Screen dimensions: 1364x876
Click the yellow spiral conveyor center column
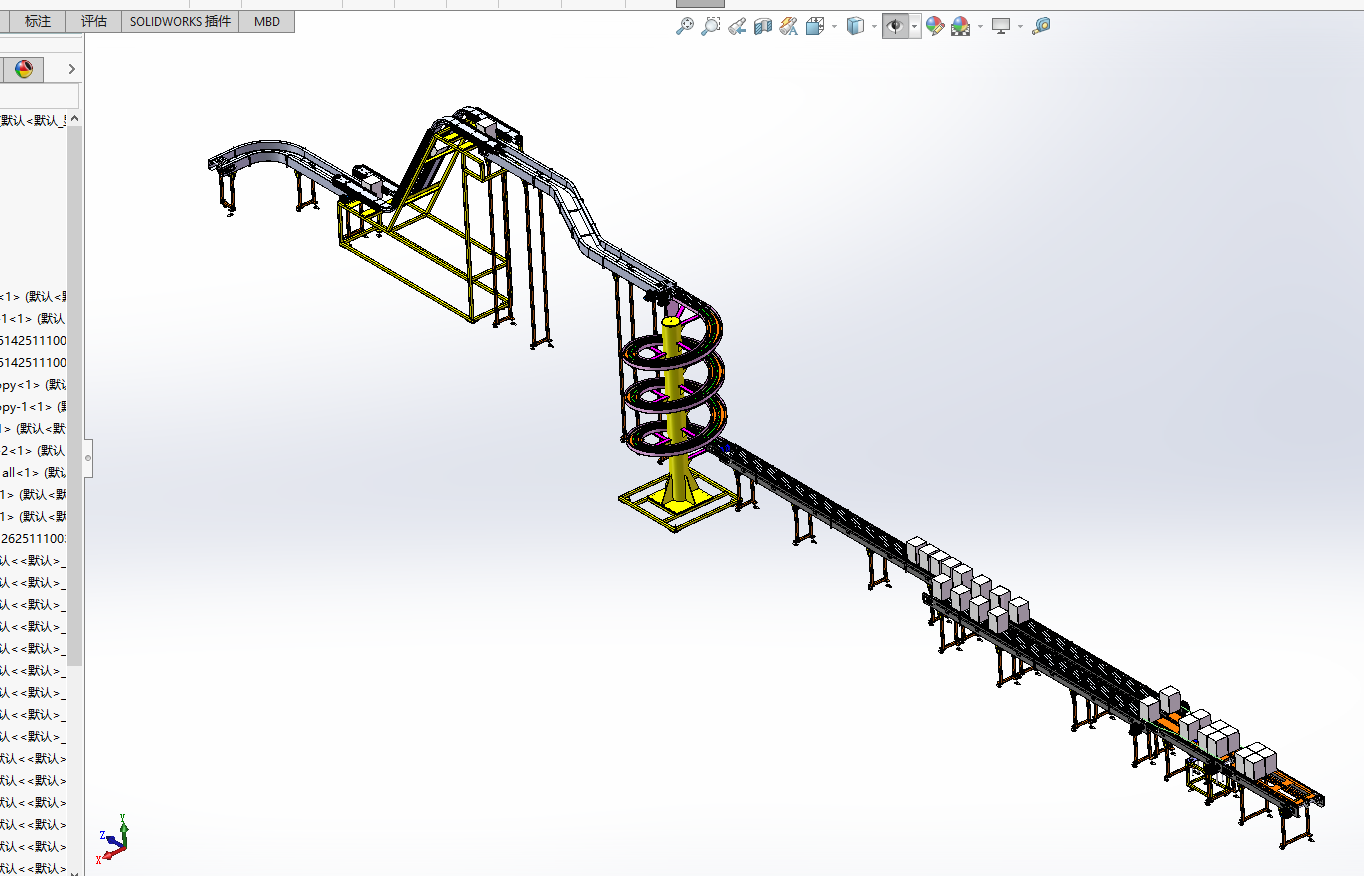point(677,410)
